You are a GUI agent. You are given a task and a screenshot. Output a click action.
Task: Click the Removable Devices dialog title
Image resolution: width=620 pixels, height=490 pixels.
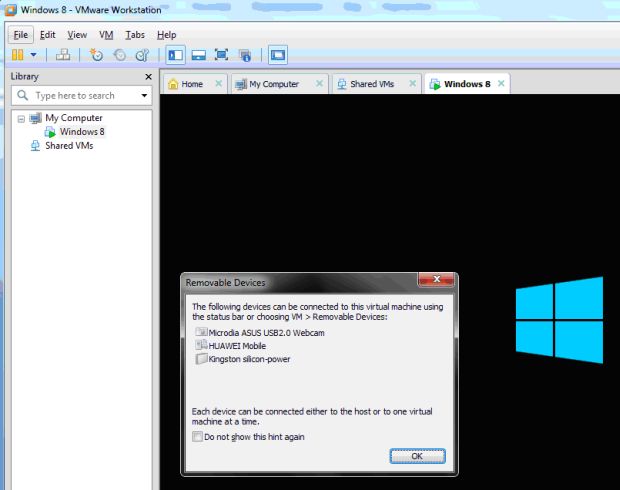pyautogui.click(x=225, y=283)
